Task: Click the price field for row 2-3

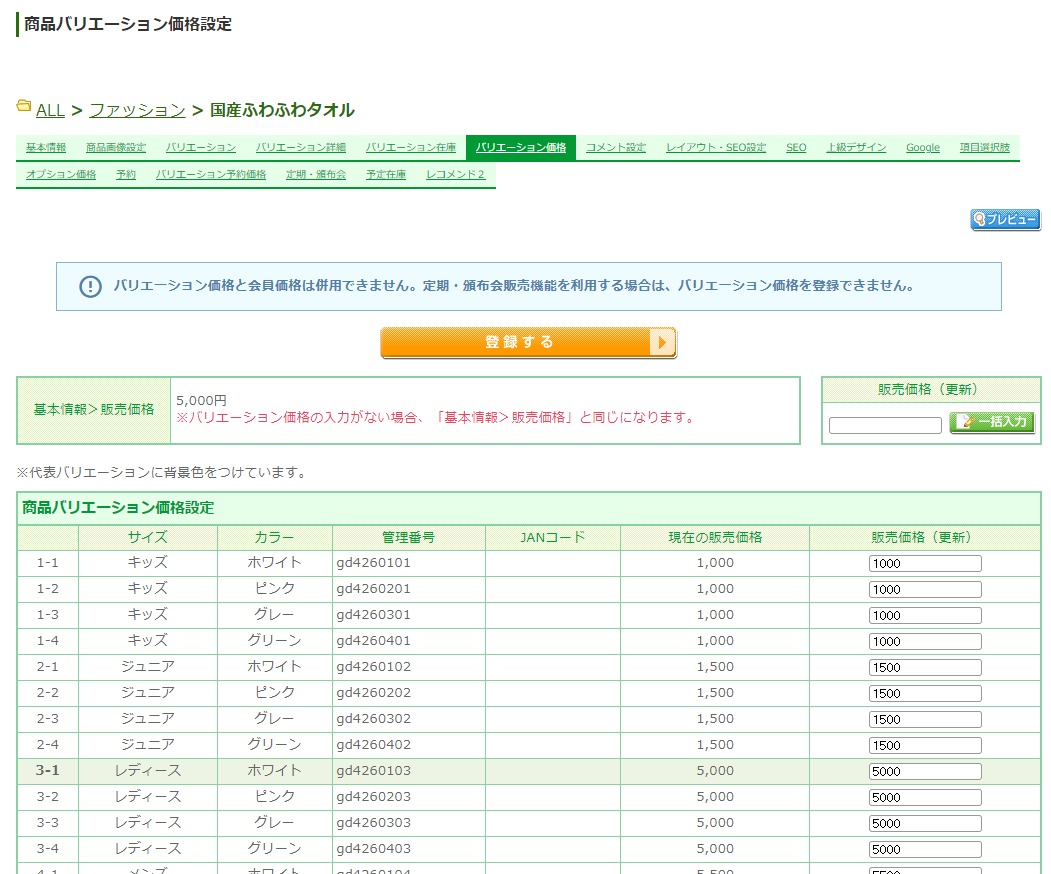Action: (925, 719)
